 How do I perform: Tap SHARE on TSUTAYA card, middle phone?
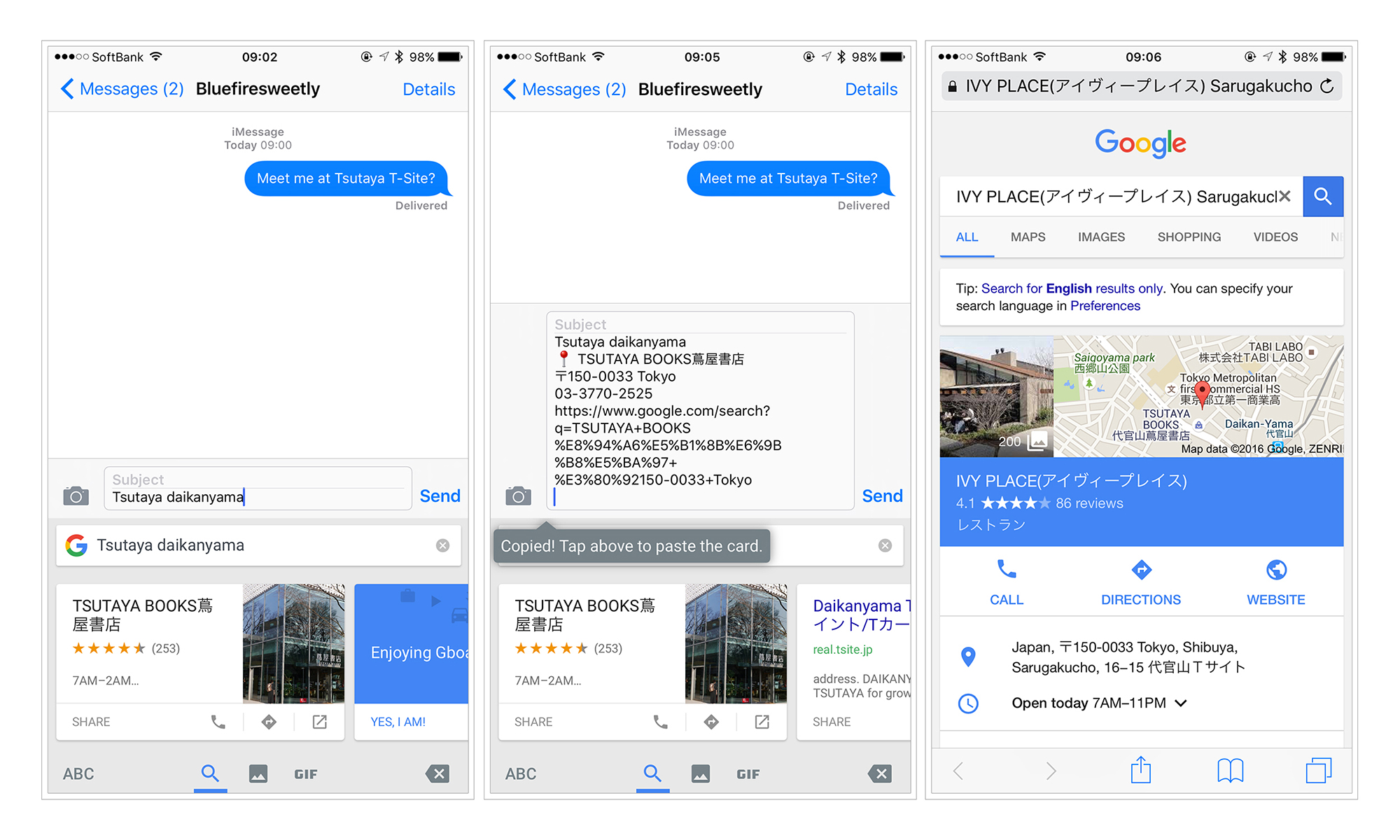click(x=533, y=722)
